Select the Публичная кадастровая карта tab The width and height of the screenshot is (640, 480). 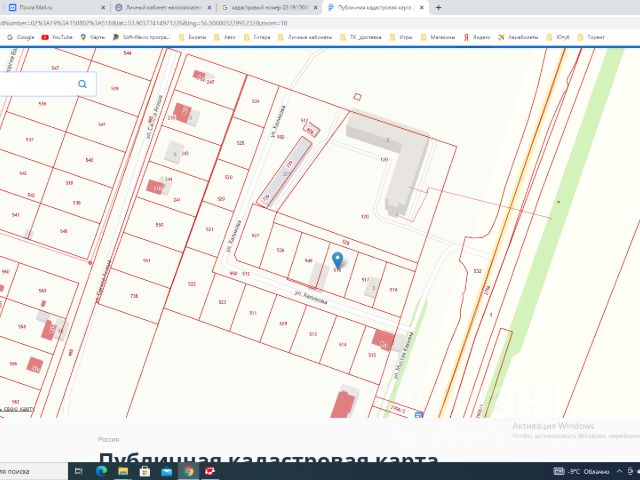(376, 7)
